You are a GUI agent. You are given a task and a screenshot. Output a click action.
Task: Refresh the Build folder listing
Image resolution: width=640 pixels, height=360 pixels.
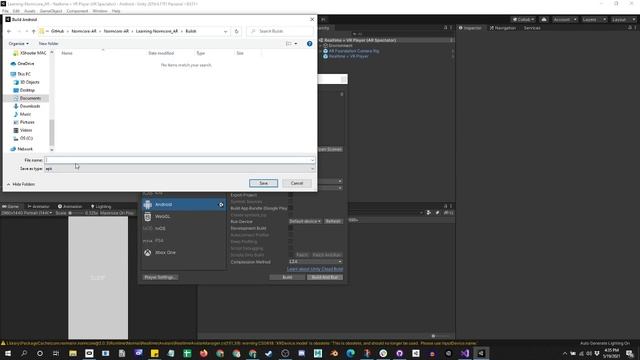(236, 31)
